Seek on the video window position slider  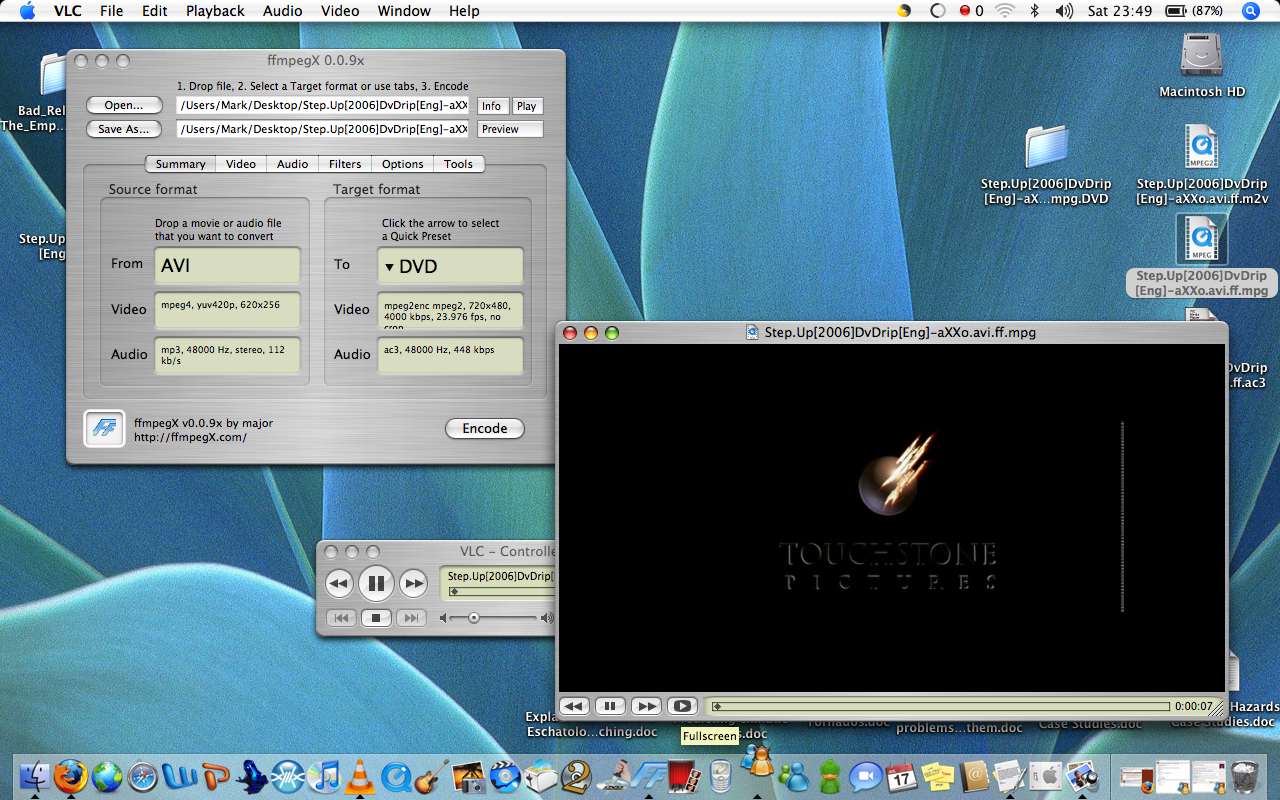[940, 706]
